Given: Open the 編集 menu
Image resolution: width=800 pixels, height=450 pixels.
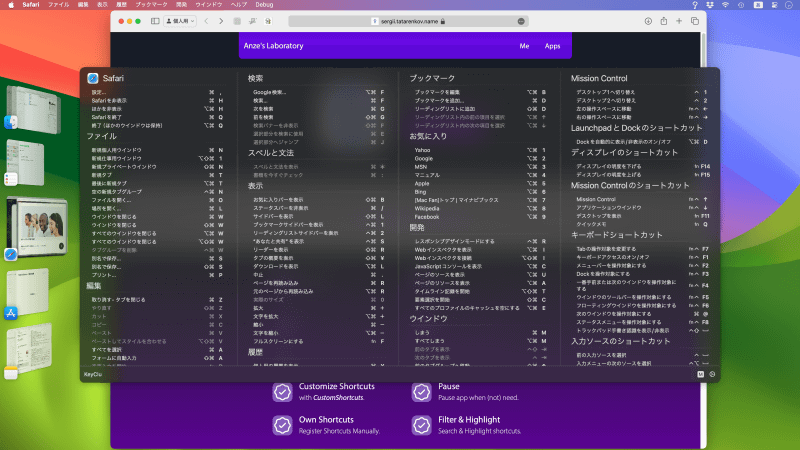Looking at the screenshot, I should pos(83,5).
